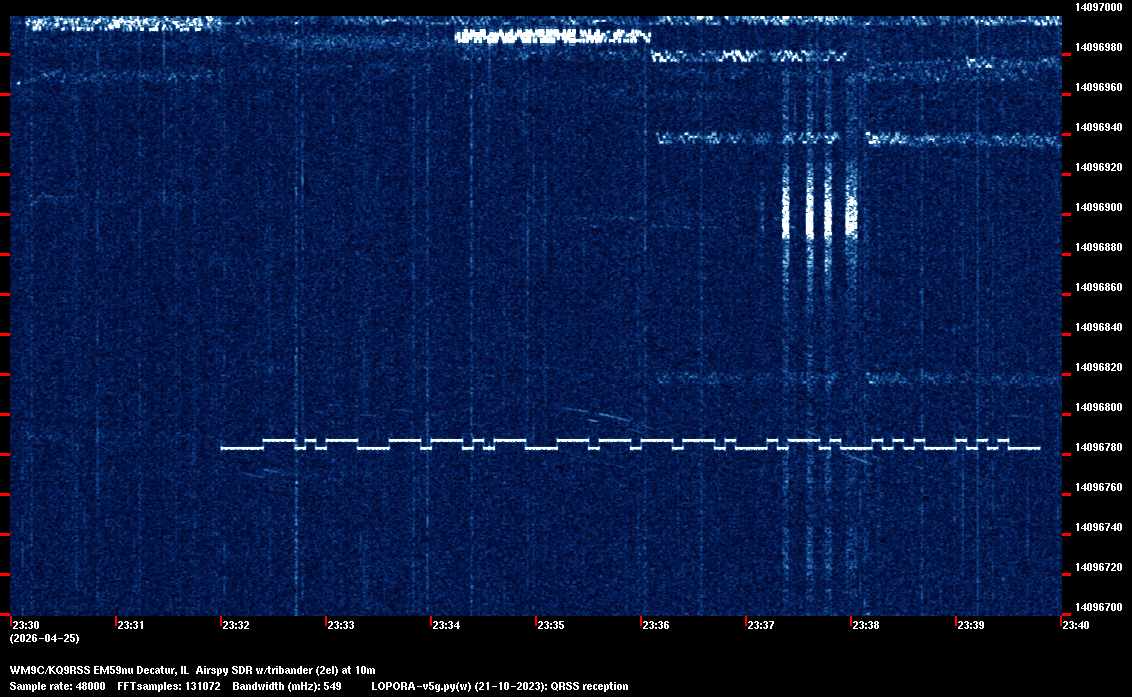Click the WM9C/KQ9RSS station caption text
The image size is (1132, 697).
click(192, 669)
